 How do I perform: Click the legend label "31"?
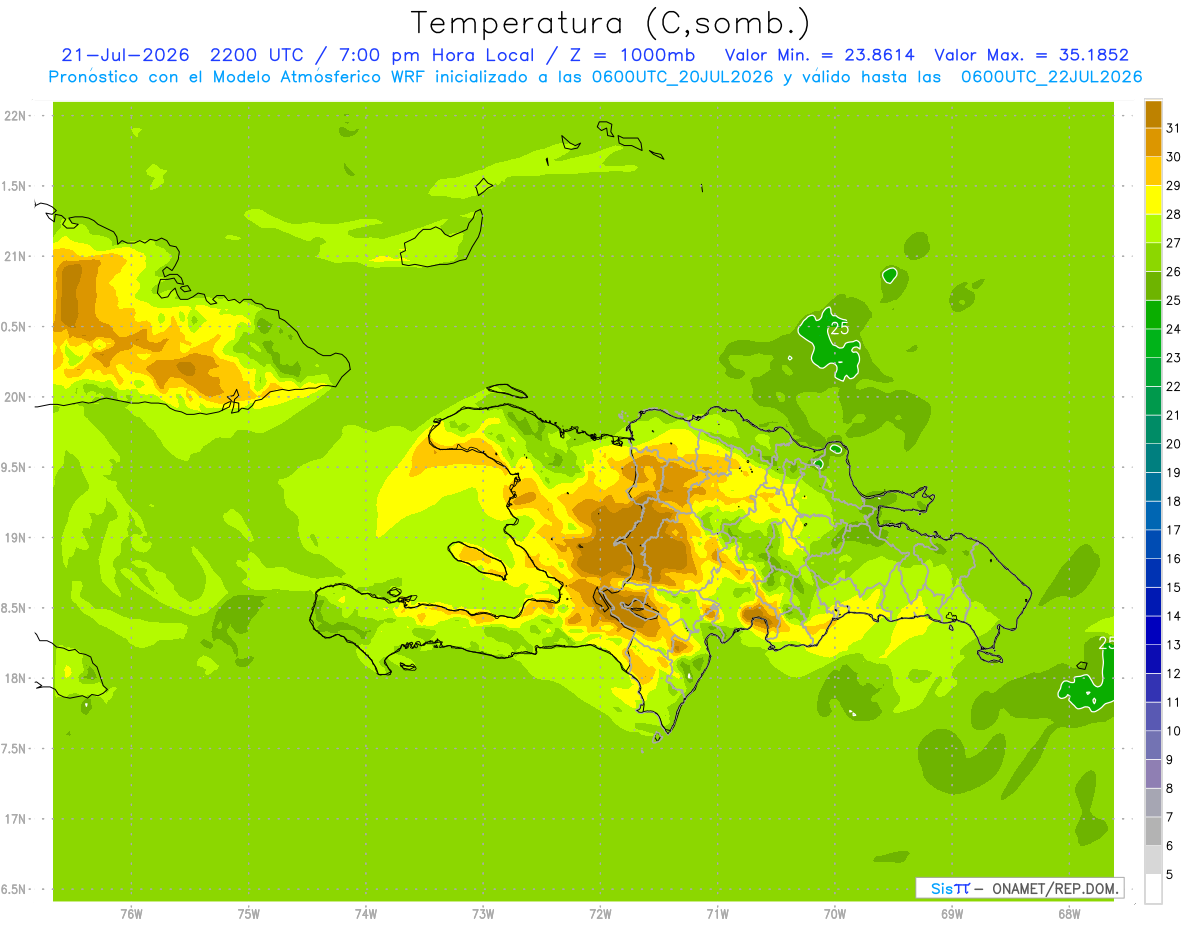point(1173,128)
